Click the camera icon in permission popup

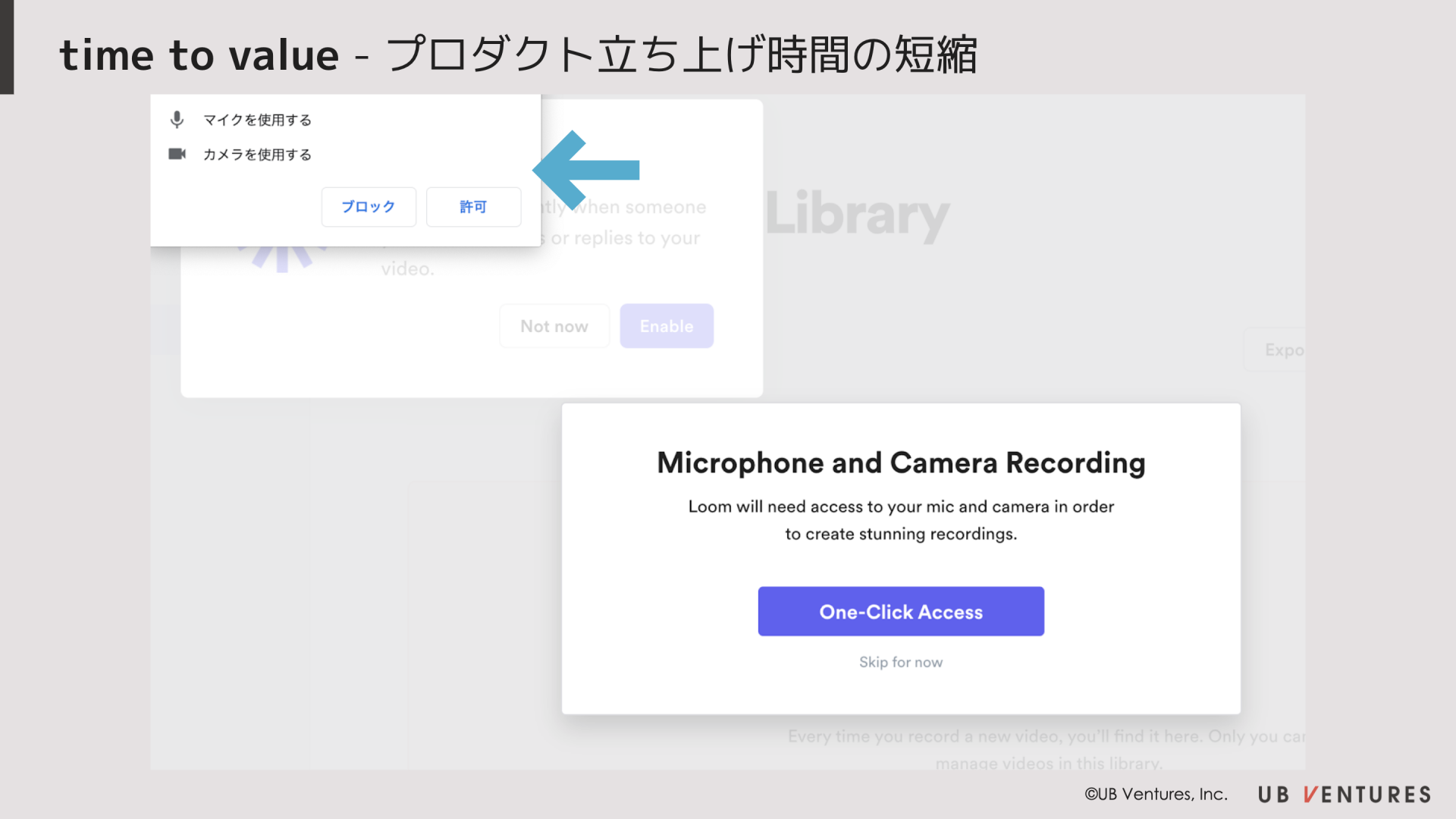tap(177, 154)
